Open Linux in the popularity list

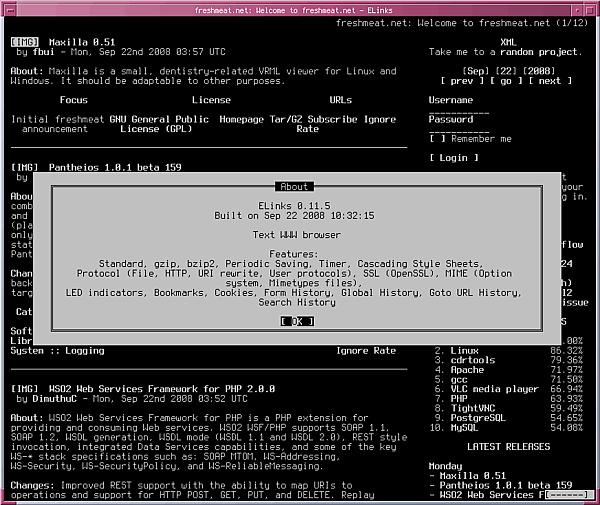464,350
